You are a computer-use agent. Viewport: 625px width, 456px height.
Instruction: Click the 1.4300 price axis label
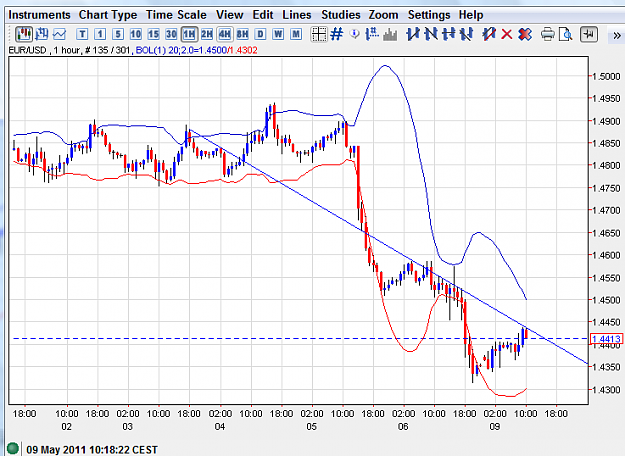pyautogui.click(x=606, y=390)
